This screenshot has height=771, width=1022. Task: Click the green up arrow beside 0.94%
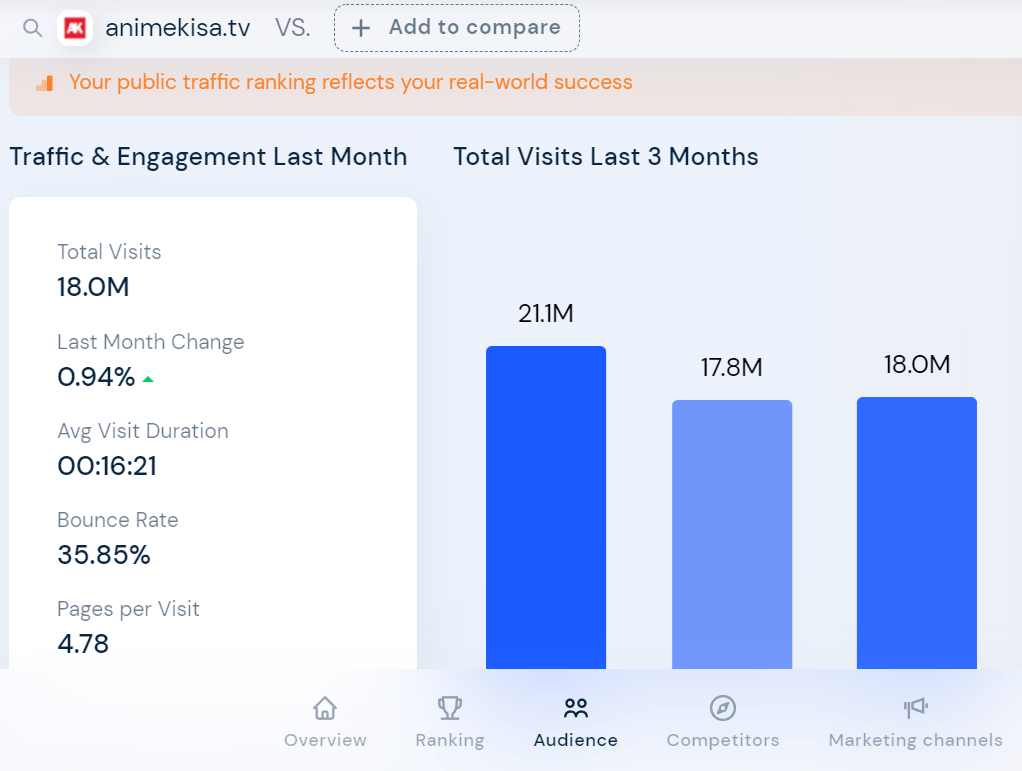tap(148, 379)
